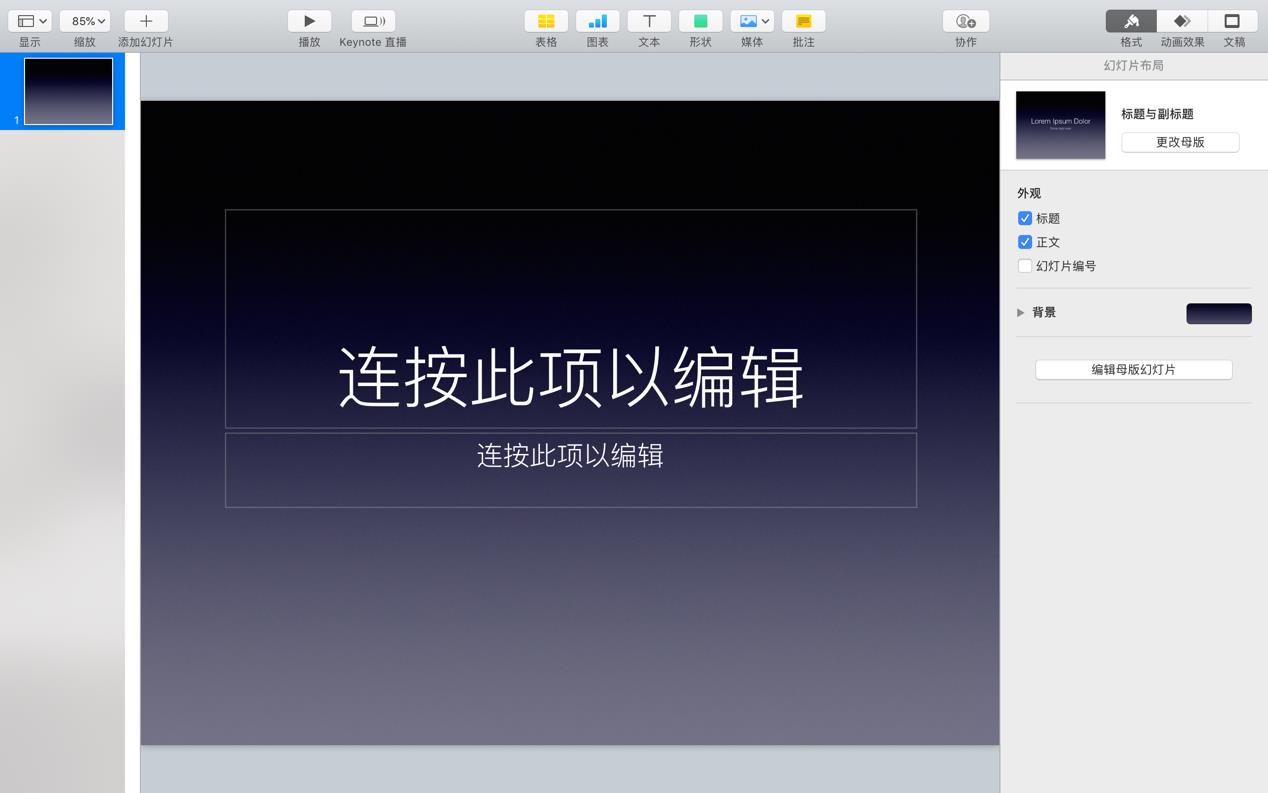1268x793 pixels.
Task: Disable the 标题 checkbox
Action: pos(1024,218)
